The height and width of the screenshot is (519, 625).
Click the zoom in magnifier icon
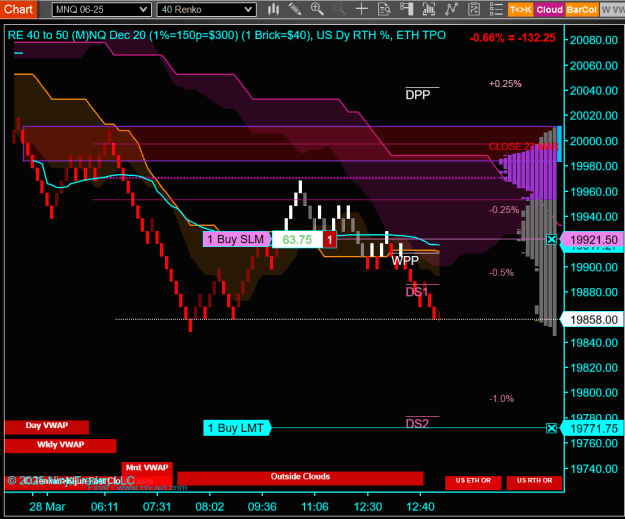pyautogui.click(x=317, y=9)
